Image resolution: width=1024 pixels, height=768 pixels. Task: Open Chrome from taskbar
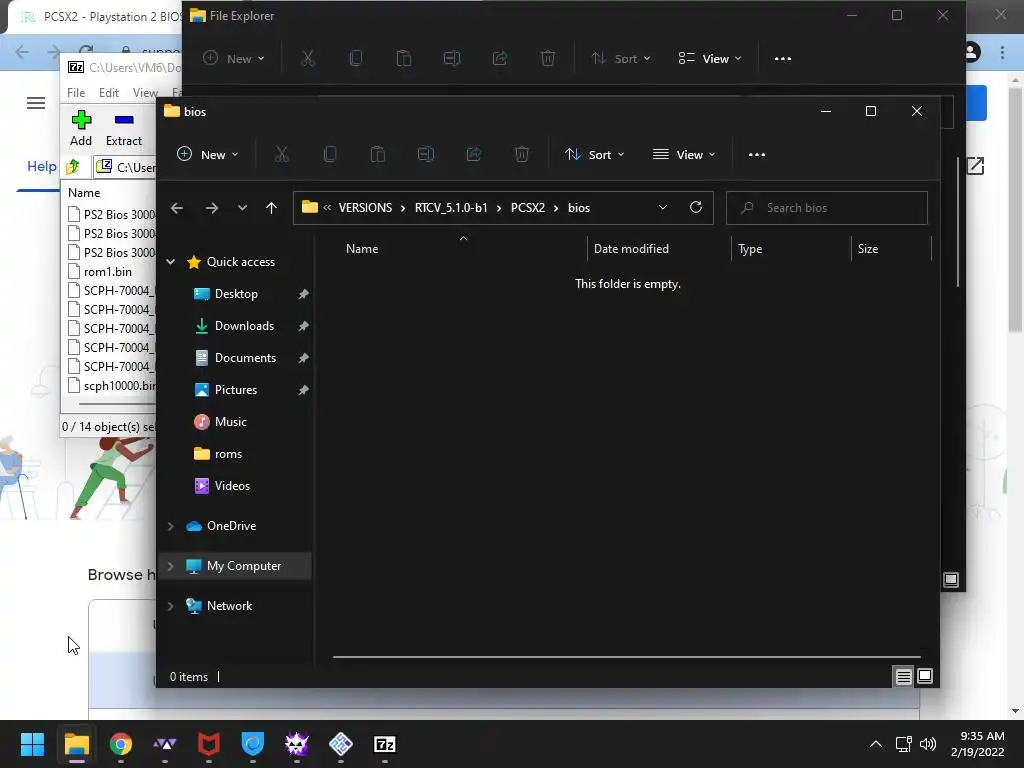point(121,744)
